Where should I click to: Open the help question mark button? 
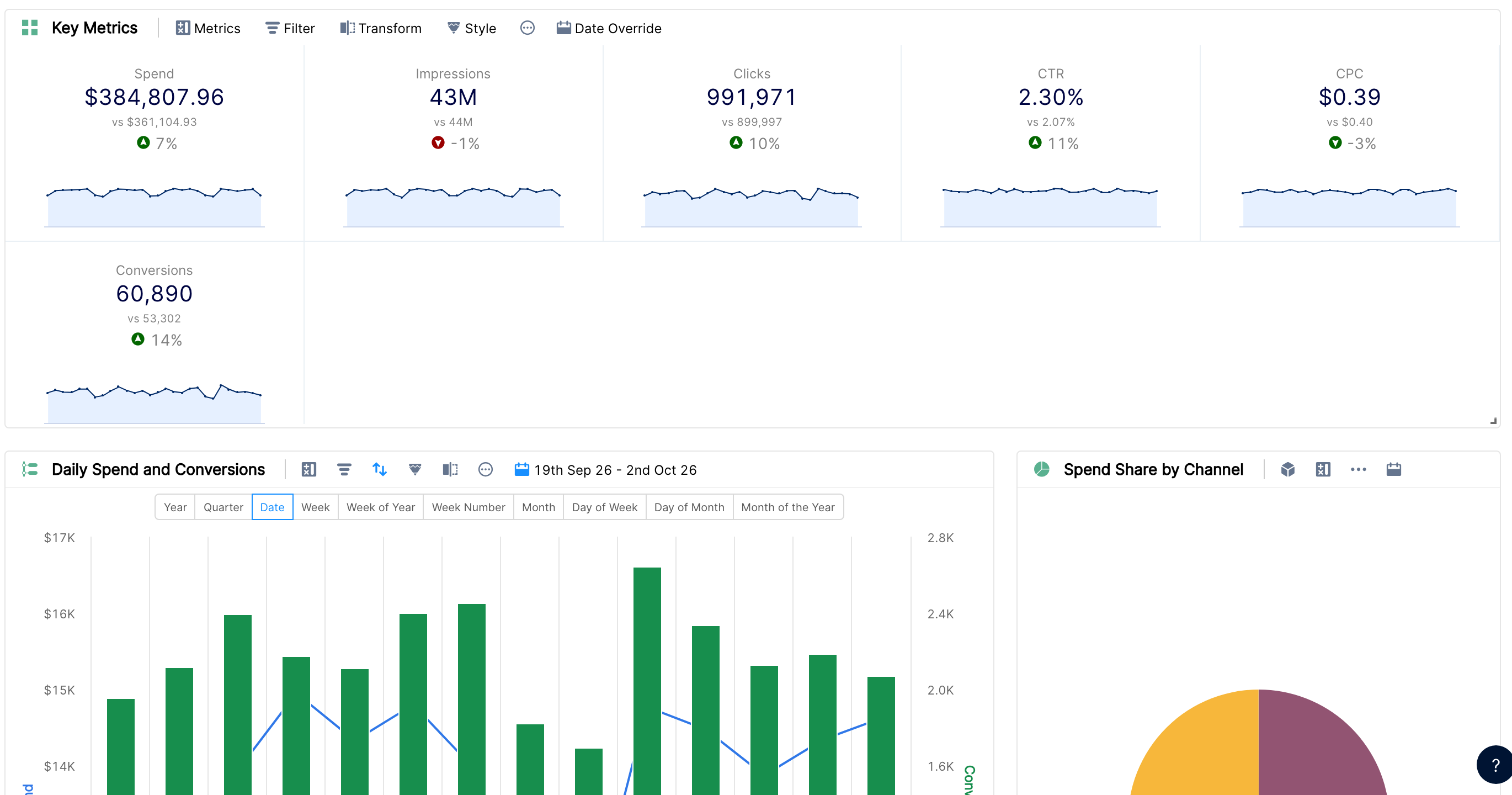(1494, 765)
